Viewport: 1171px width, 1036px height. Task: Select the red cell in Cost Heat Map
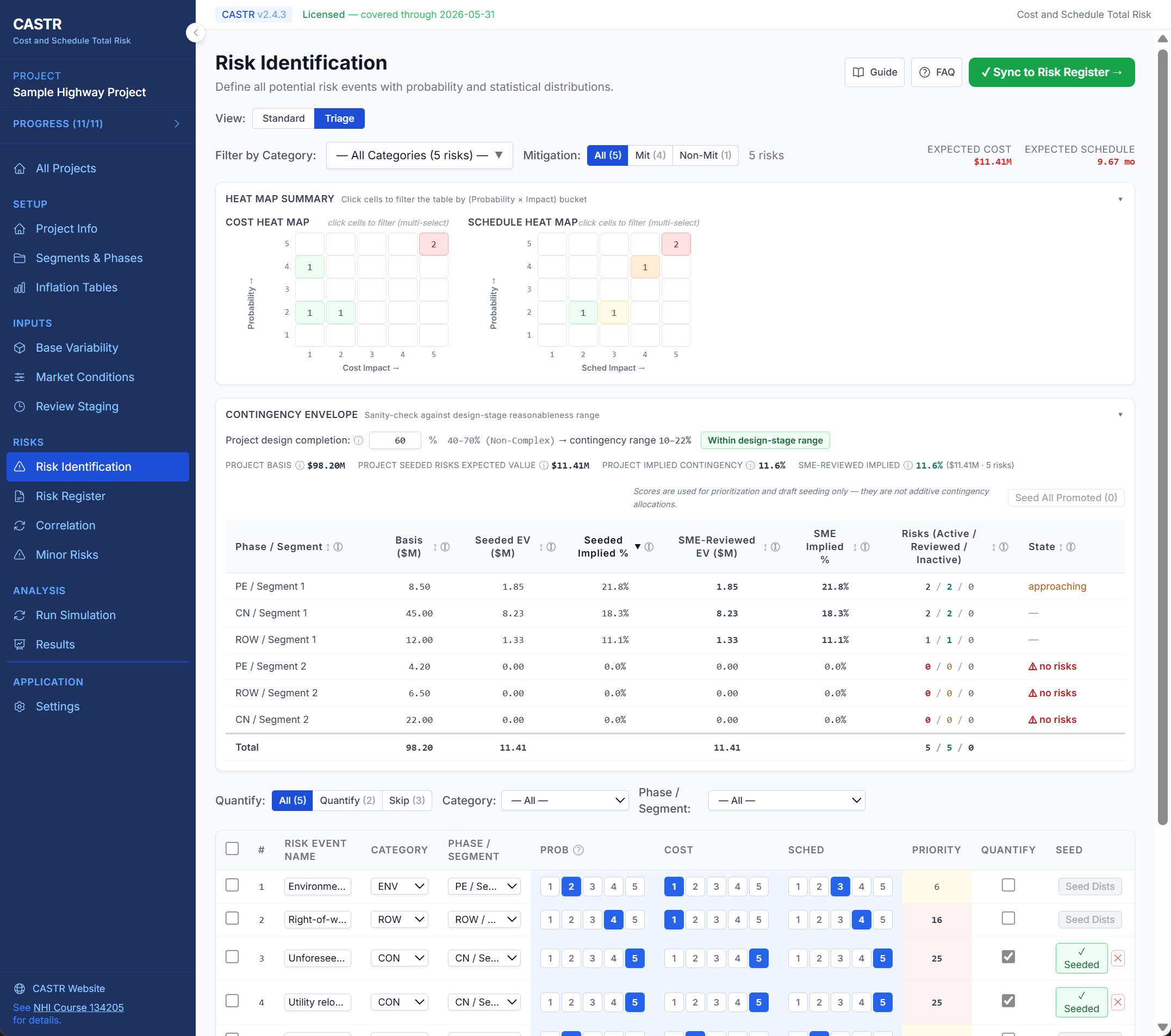[x=434, y=244]
